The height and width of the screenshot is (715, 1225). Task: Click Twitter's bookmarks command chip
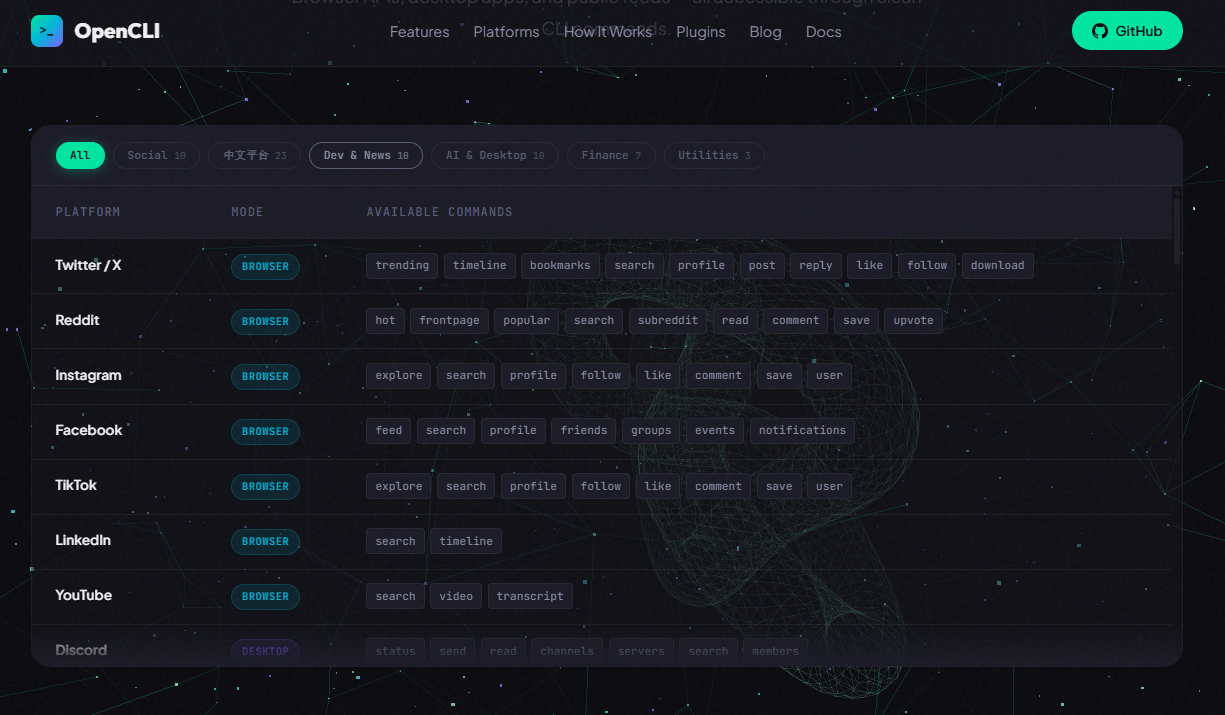tap(560, 265)
